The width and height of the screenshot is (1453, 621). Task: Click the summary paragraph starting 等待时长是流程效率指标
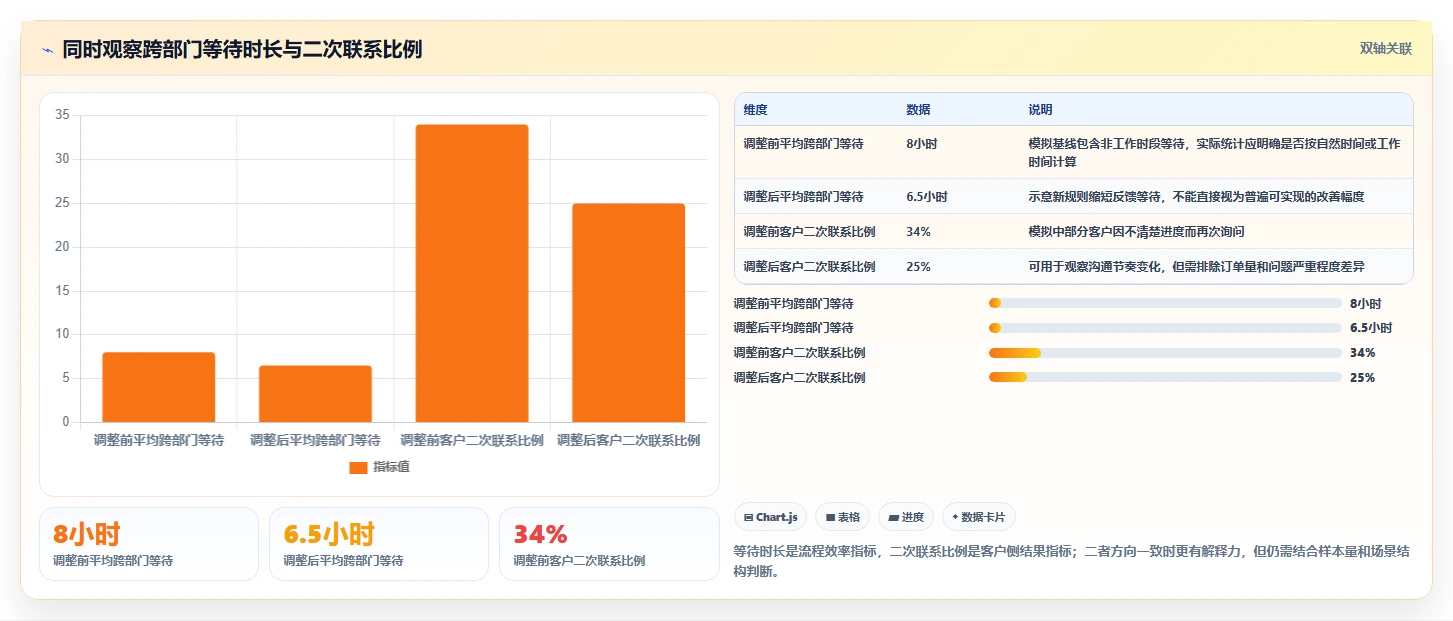pyautogui.click(x=1071, y=562)
